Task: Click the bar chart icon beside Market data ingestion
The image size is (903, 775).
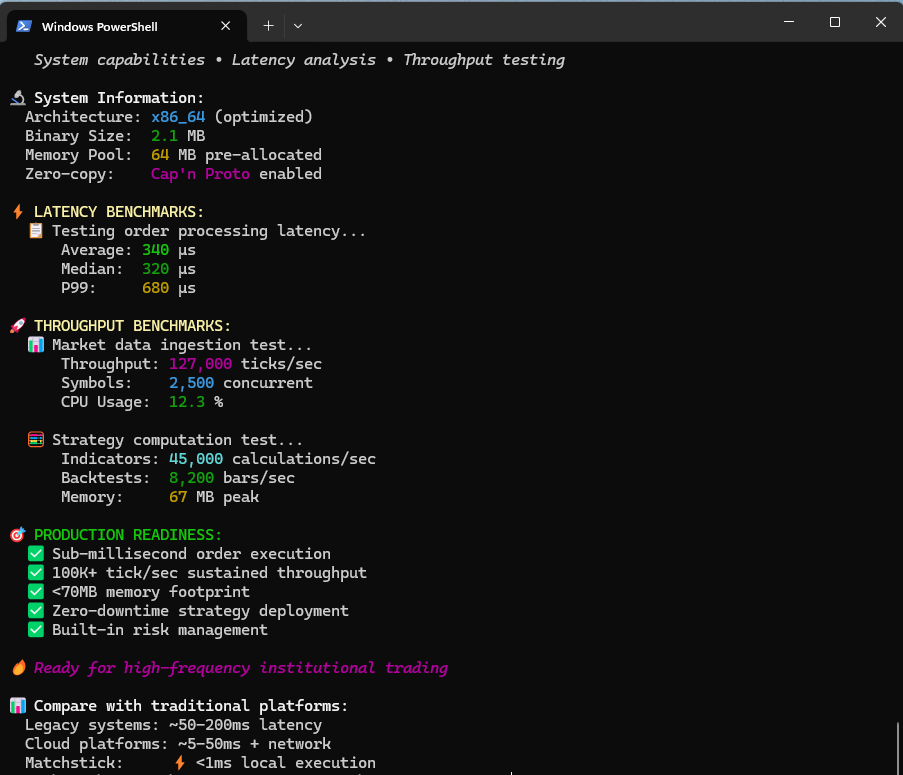Action: click(36, 344)
